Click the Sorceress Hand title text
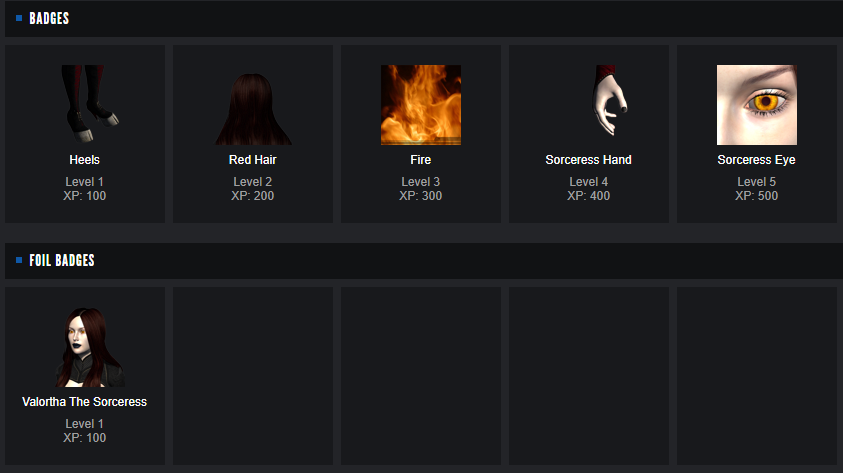 coord(589,160)
